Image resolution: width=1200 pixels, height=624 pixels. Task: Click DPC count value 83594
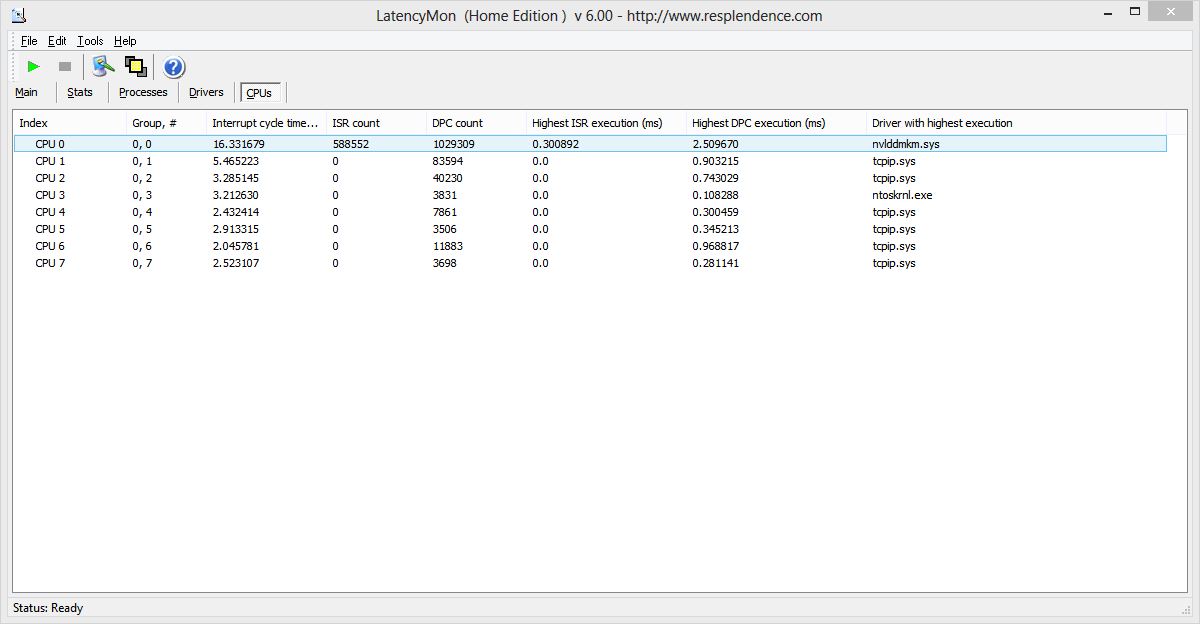[x=447, y=161]
